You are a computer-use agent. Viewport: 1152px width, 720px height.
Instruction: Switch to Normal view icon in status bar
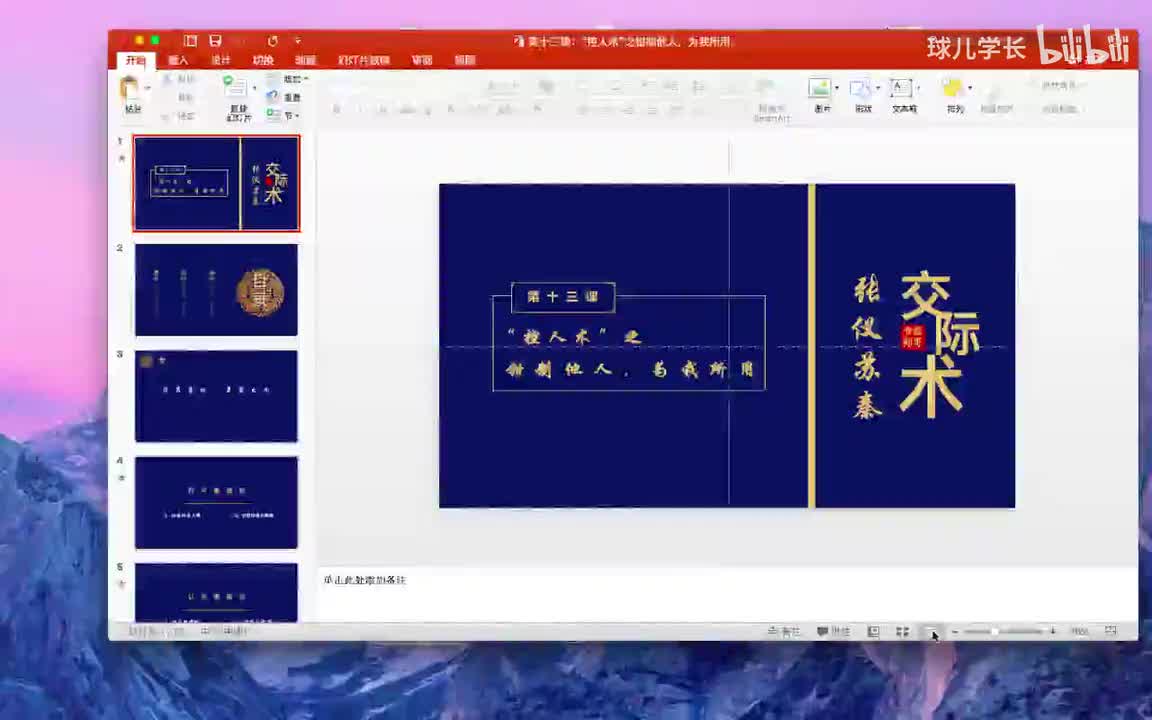point(874,631)
